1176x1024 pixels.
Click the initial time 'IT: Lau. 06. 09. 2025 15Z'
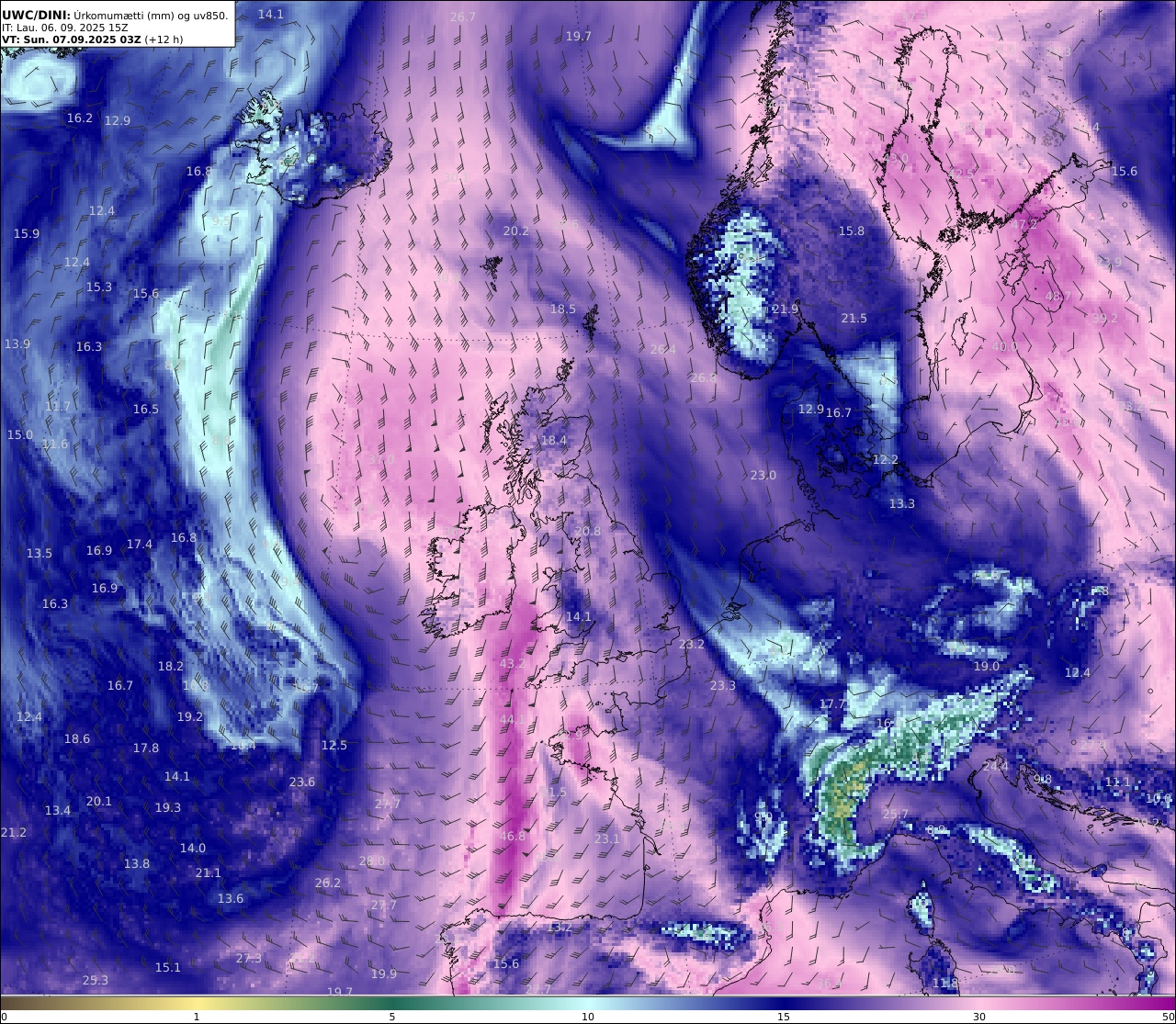pyautogui.click(x=65, y=28)
